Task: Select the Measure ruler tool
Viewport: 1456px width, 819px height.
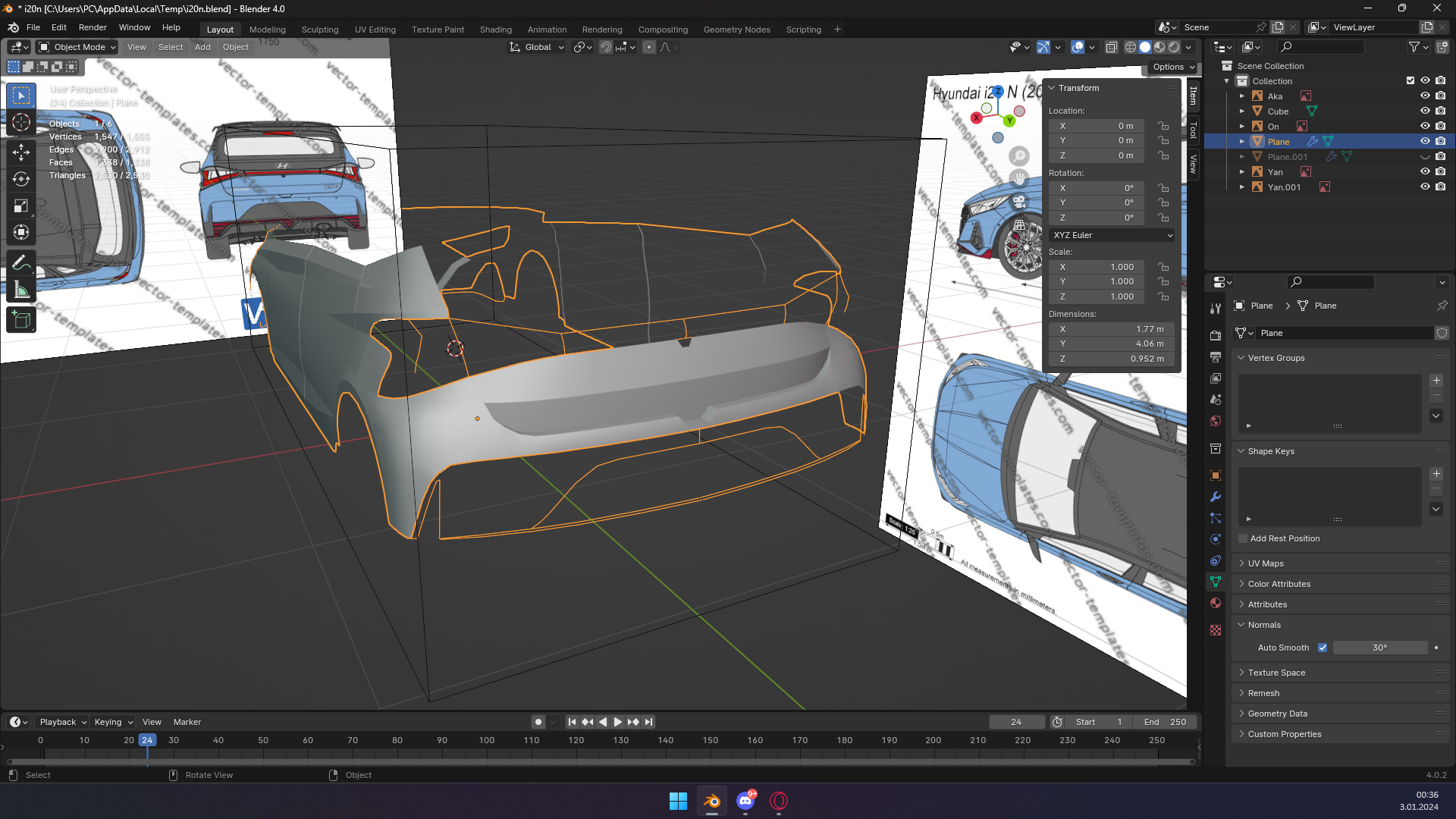Action: point(21,290)
